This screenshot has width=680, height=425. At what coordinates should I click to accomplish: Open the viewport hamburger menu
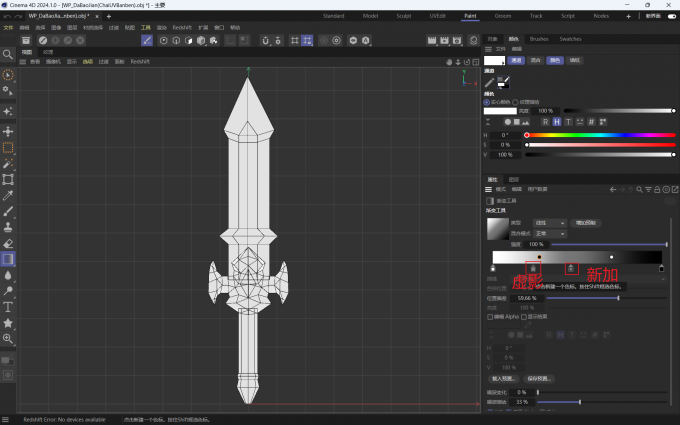coord(23,62)
